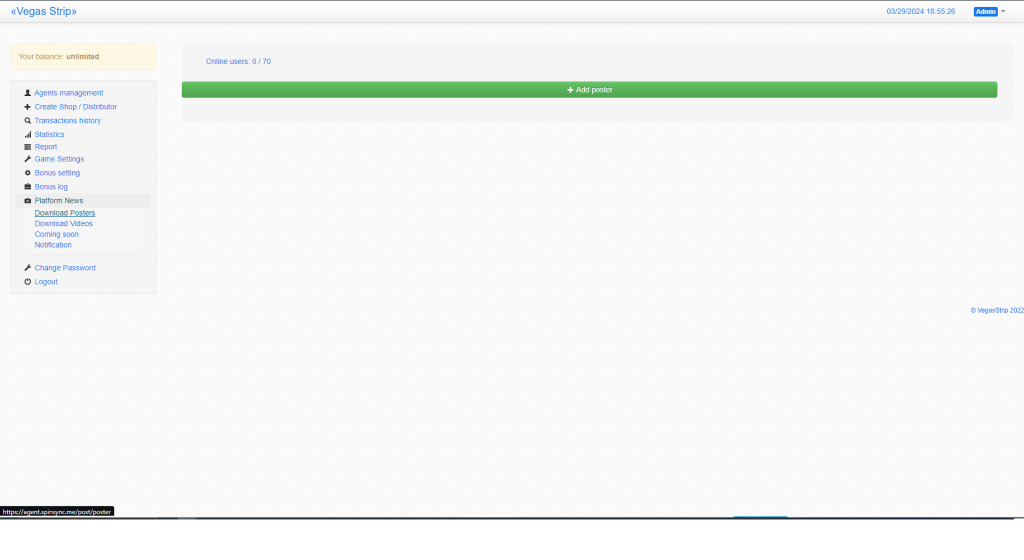
Task: Log out via the Logout link
Action: pos(46,282)
